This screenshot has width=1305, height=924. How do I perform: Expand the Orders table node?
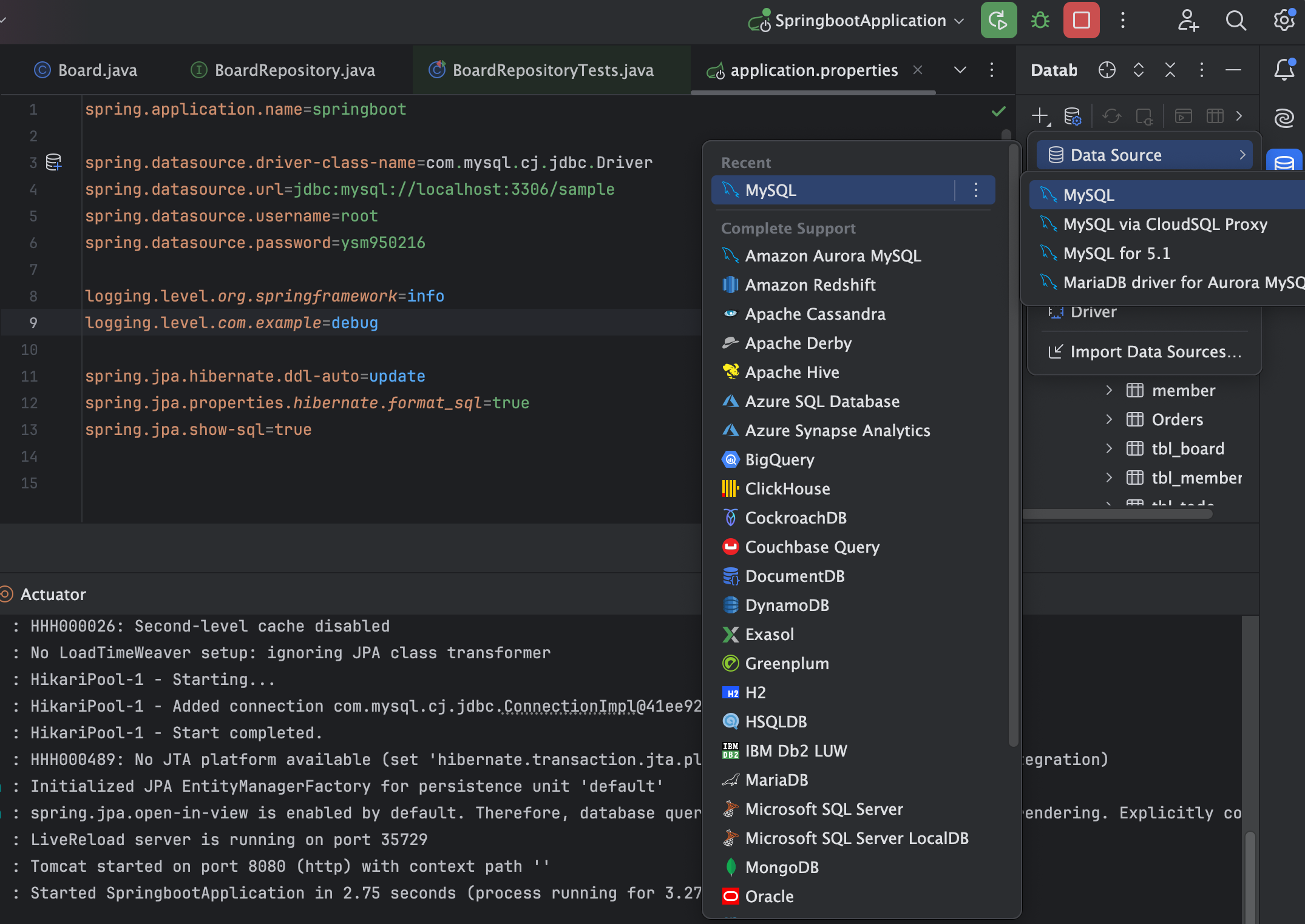pos(1109,419)
